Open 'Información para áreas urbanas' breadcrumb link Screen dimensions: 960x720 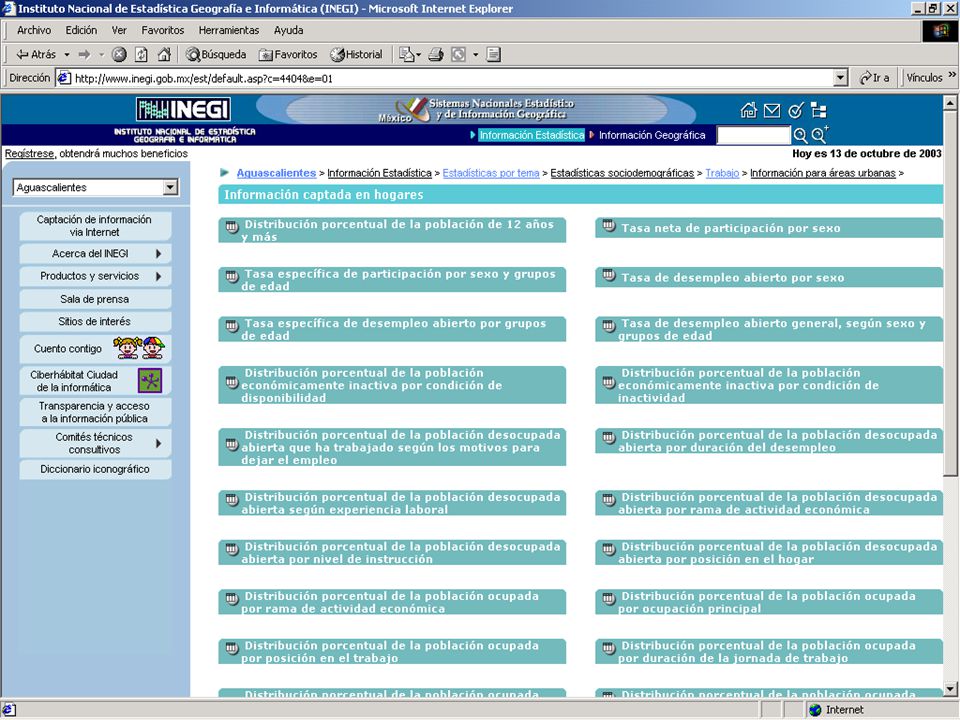(823, 173)
